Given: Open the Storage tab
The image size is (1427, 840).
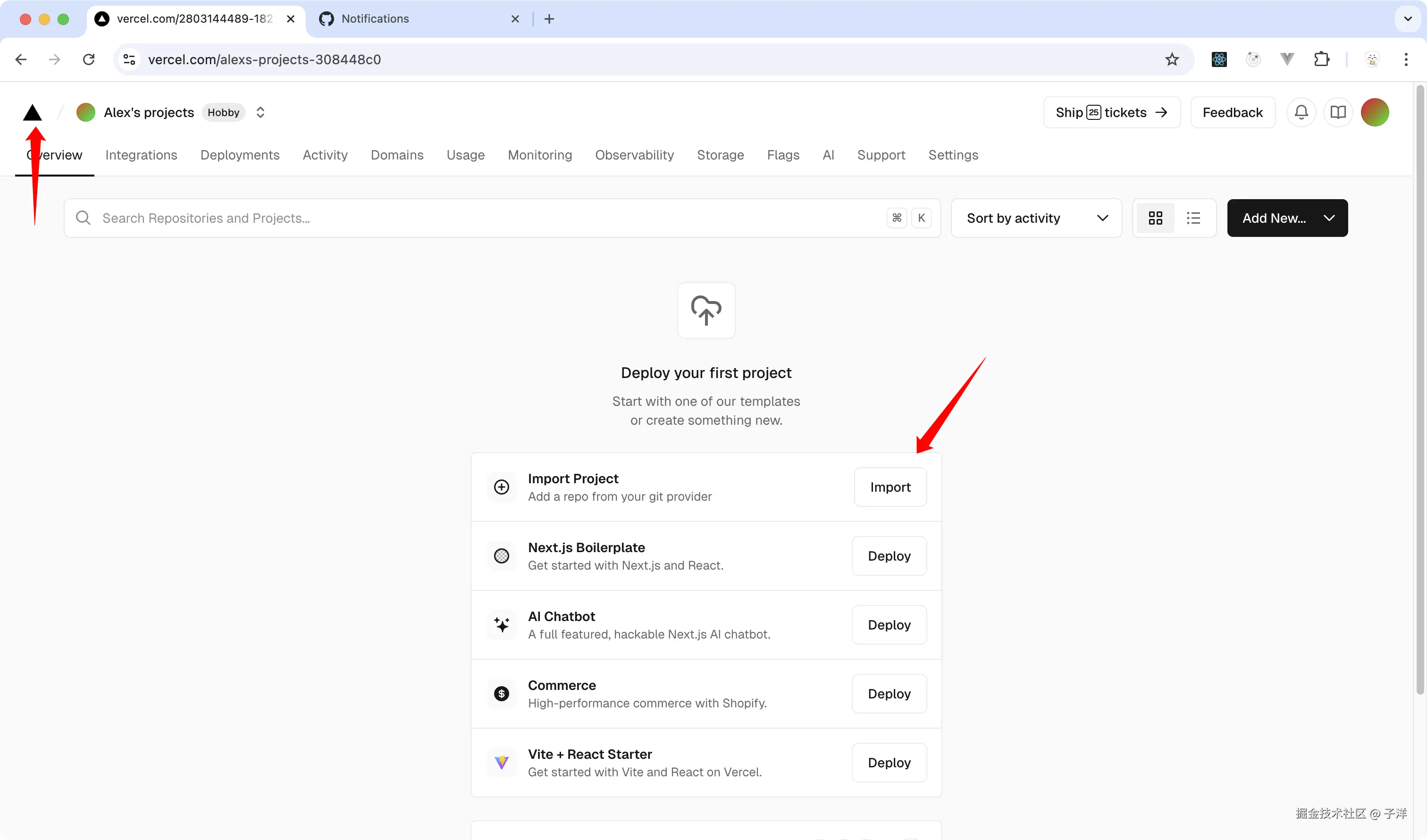Looking at the screenshot, I should coord(720,155).
